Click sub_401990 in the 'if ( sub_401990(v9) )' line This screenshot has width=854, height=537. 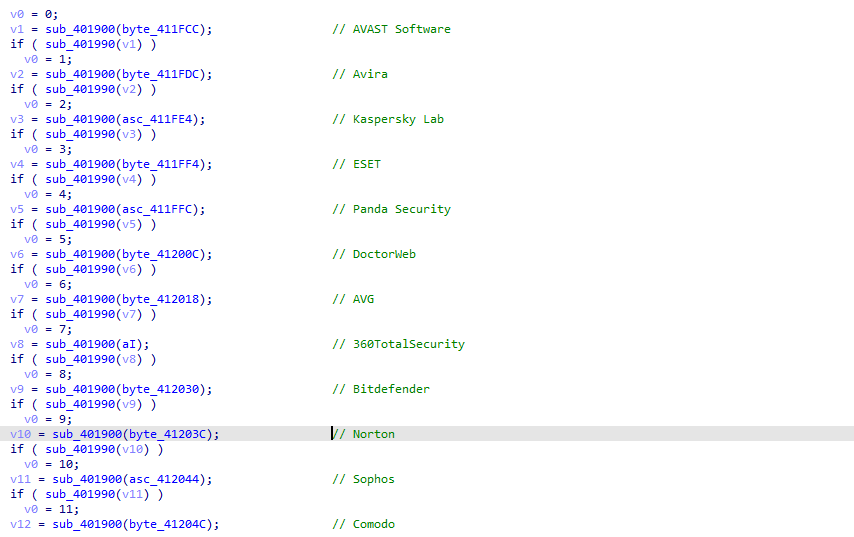tap(80, 405)
